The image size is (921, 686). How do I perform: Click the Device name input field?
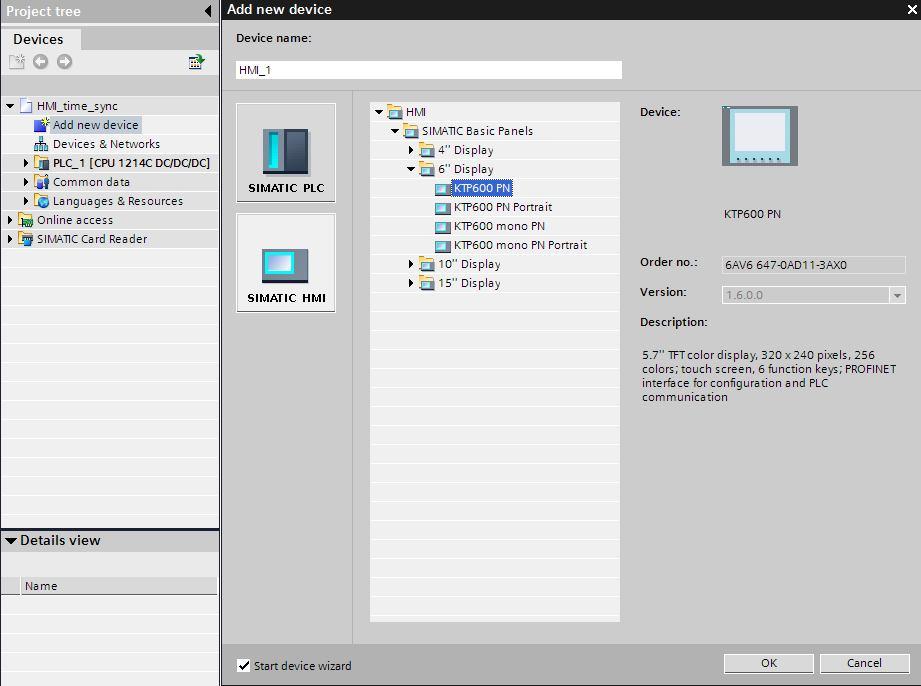click(x=429, y=70)
